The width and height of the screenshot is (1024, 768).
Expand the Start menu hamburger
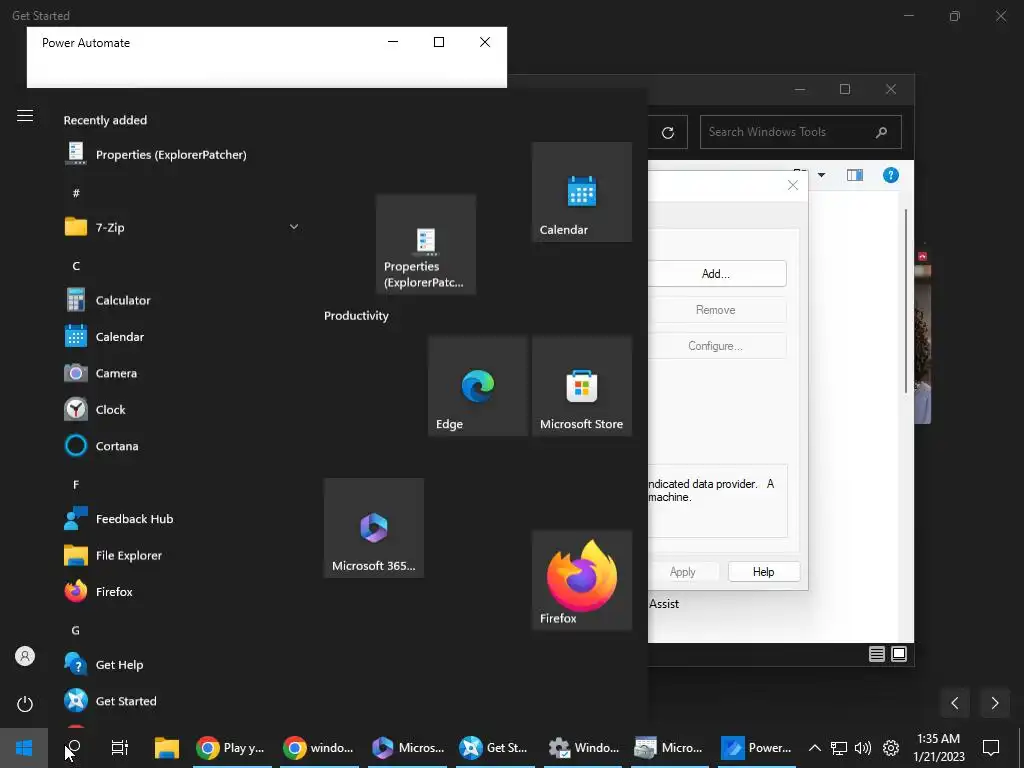pos(25,116)
